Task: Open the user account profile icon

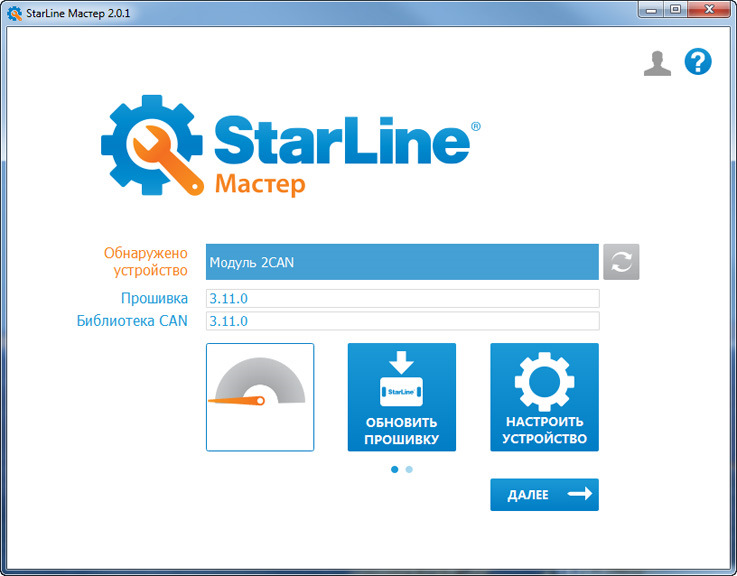Action: [x=657, y=63]
